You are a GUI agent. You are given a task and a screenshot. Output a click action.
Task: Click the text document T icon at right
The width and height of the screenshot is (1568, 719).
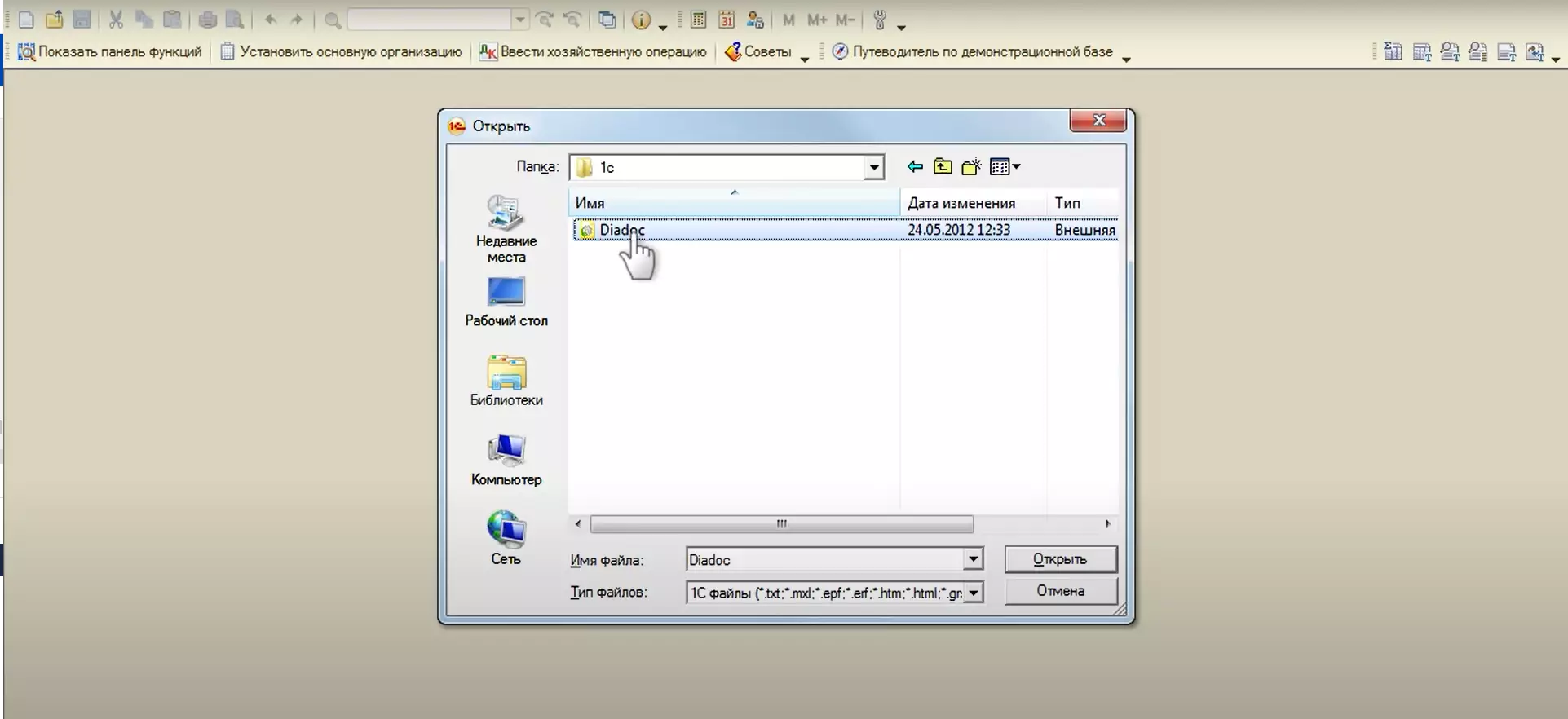click(x=1507, y=52)
